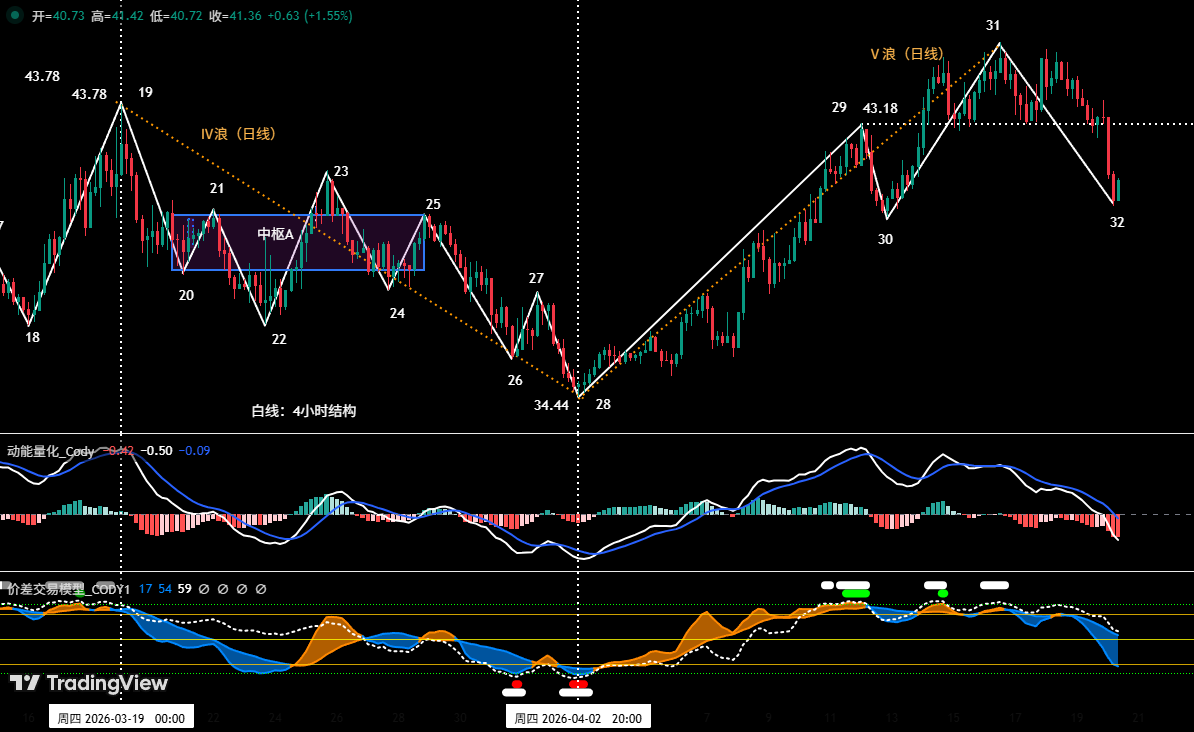Click the white signal bar above point 31
The image size is (1194, 732).
995,585
